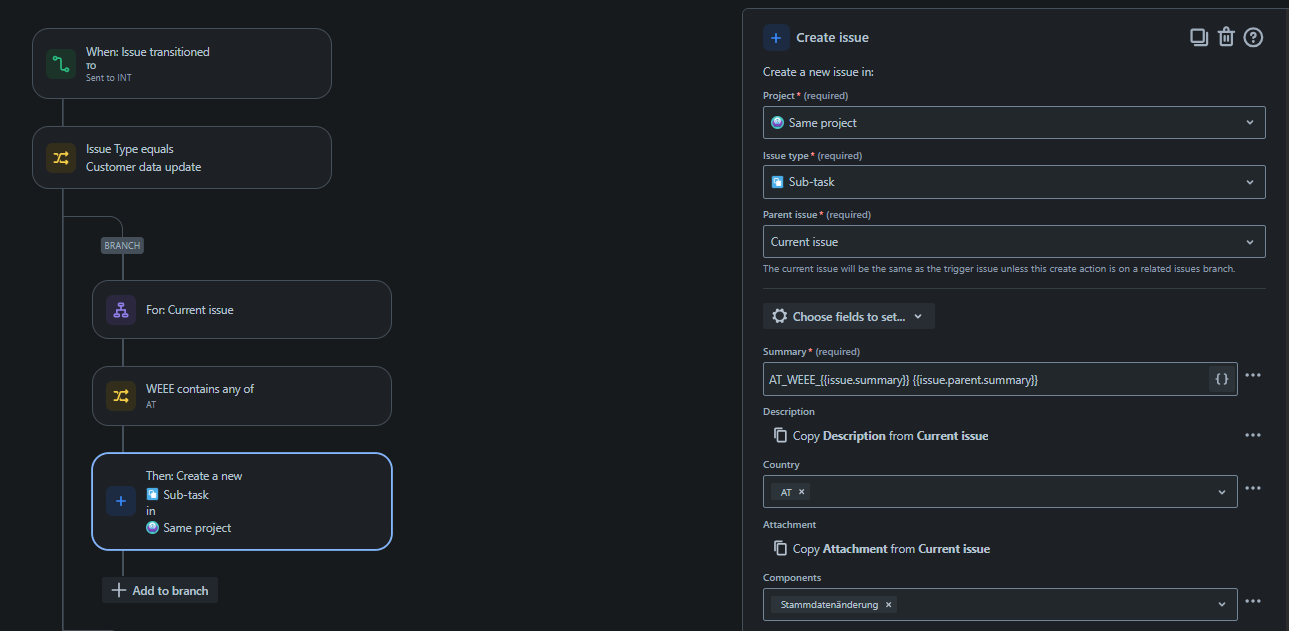The width and height of the screenshot is (1289, 631).
Task: Open help with the question mark icon
Action: coord(1253,37)
